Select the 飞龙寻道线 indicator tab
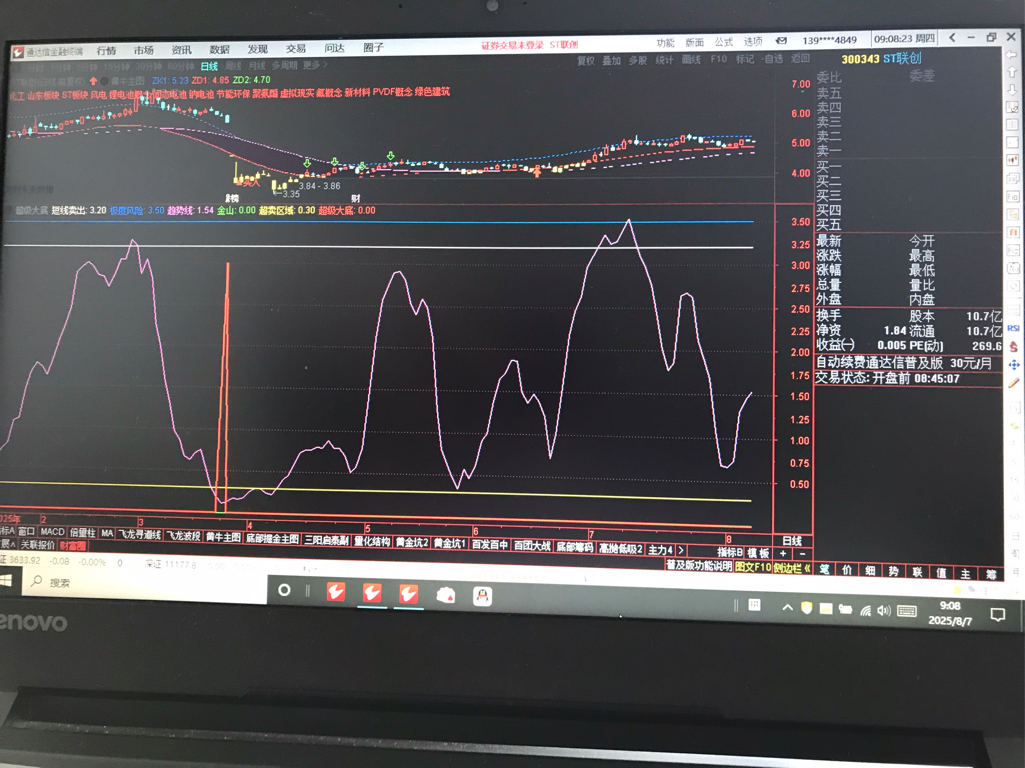 click(x=140, y=535)
